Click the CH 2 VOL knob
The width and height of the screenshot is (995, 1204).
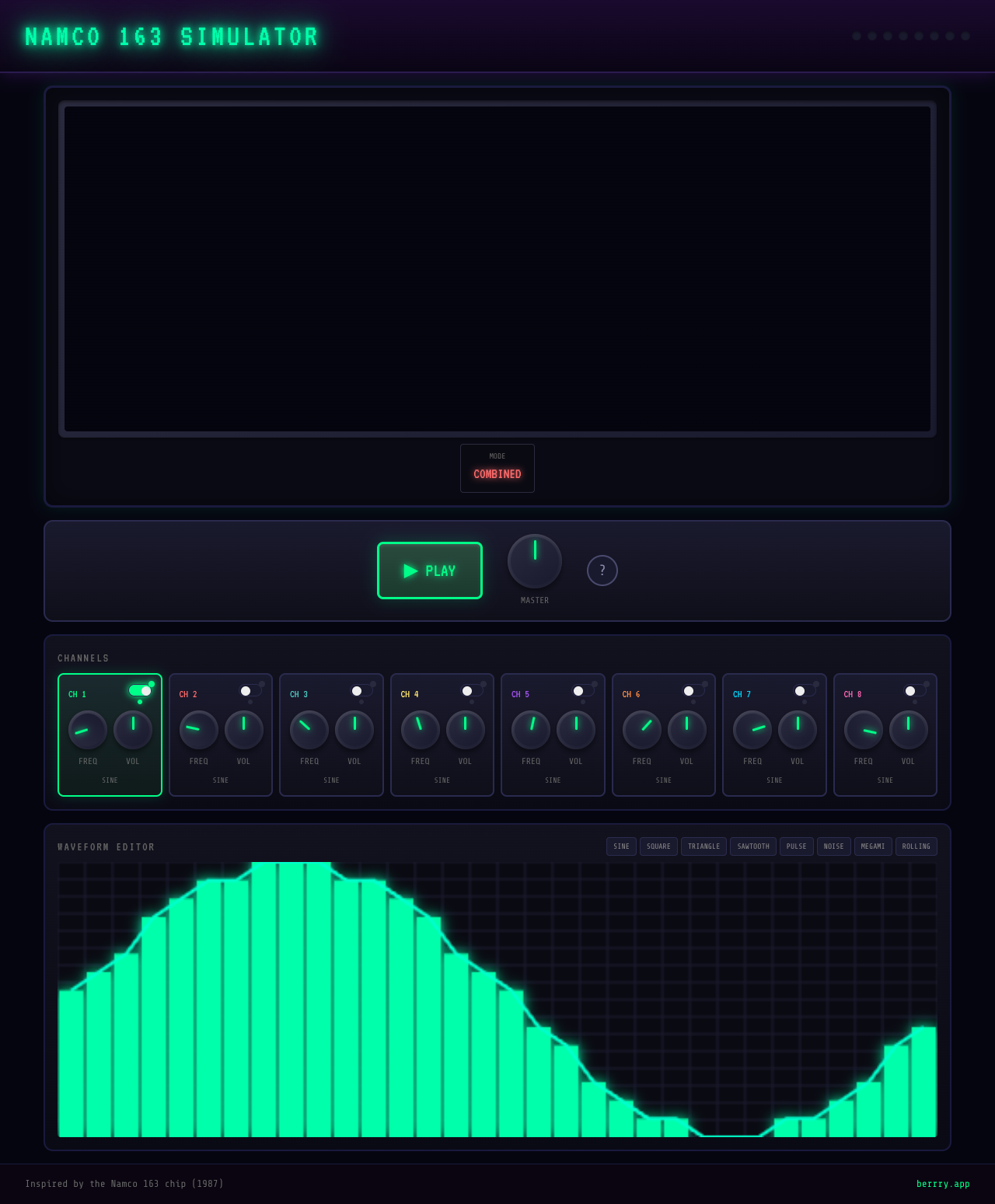pyautogui.click(x=243, y=730)
